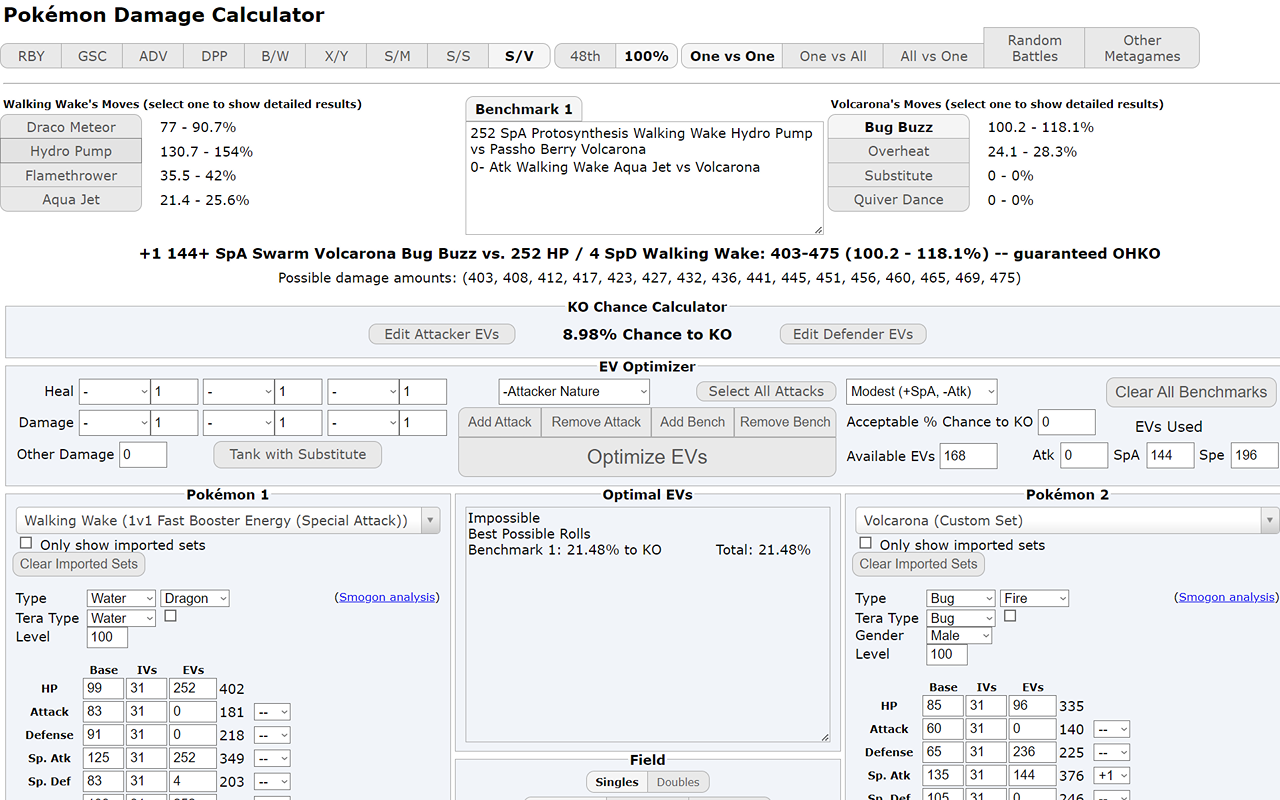Open the Attacker Nature dropdown
Screen dimensions: 1280x800
(x=574, y=391)
